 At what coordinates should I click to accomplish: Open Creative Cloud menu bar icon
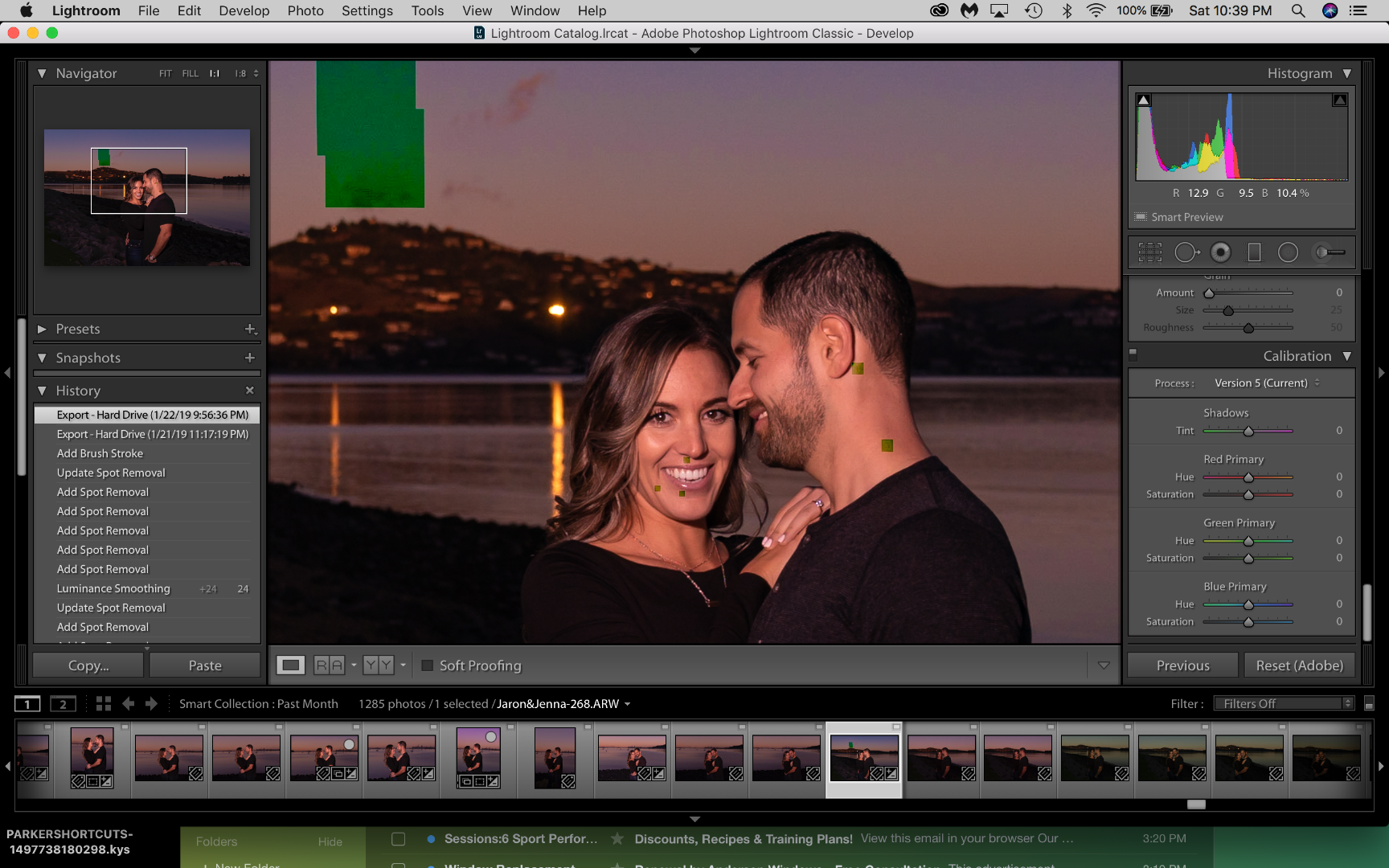pyautogui.click(x=939, y=10)
